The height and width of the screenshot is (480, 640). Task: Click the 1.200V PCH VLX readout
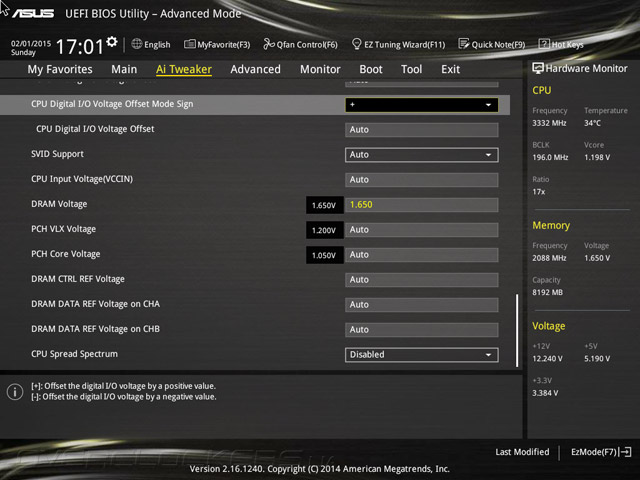[324, 230]
